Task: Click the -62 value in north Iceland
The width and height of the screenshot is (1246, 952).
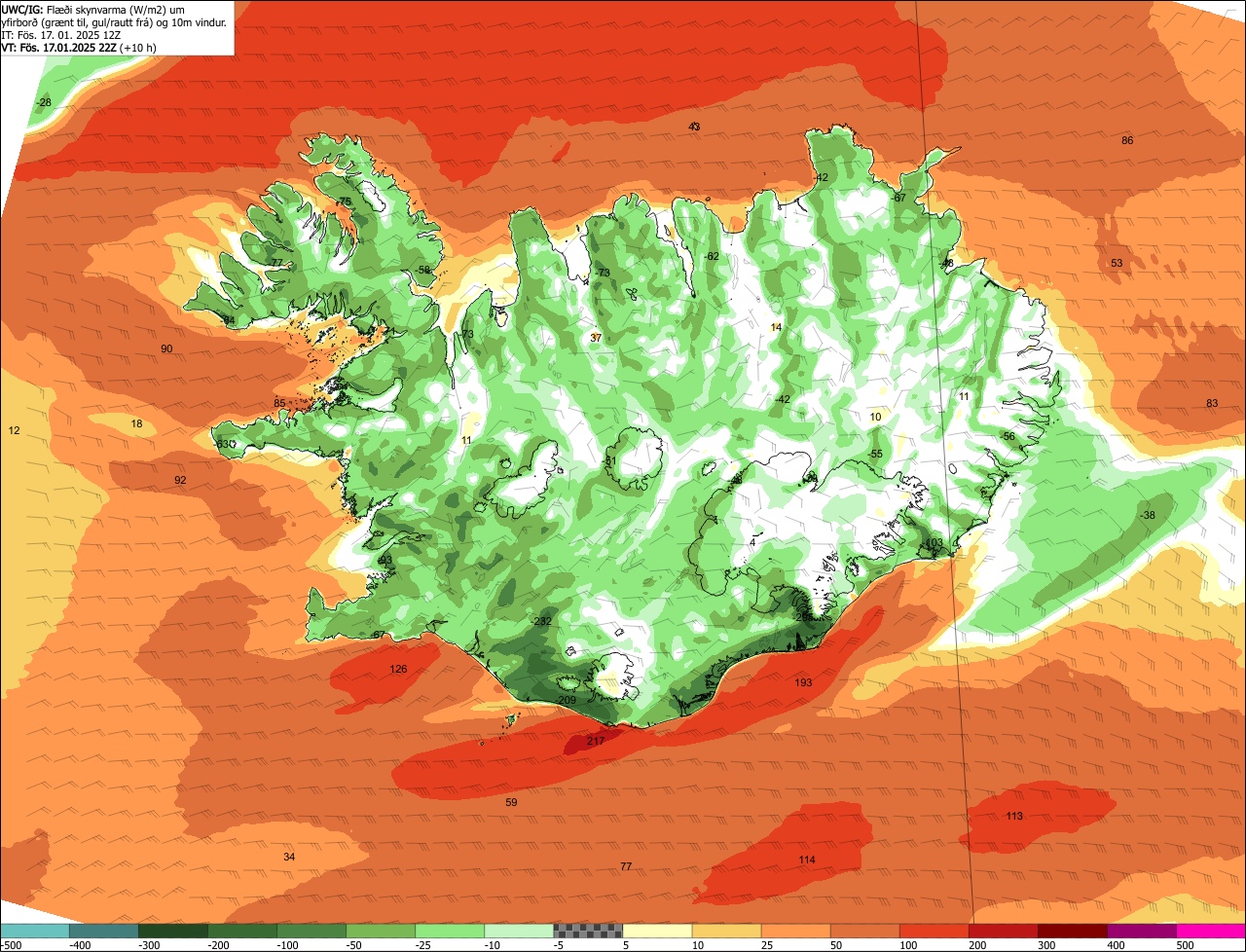Action: click(x=711, y=257)
